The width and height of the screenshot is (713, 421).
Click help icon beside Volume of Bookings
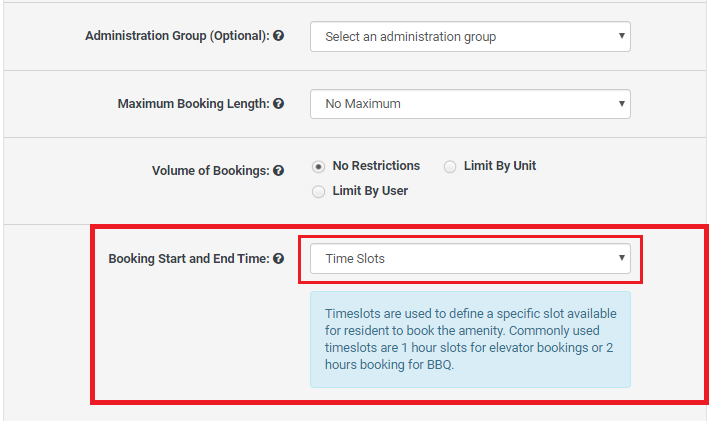(x=278, y=171)
